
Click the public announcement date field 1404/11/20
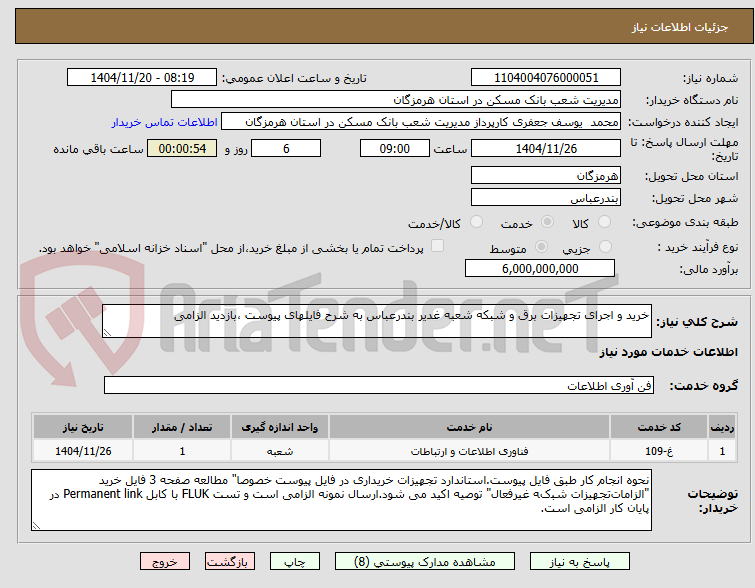coord(142,78)
